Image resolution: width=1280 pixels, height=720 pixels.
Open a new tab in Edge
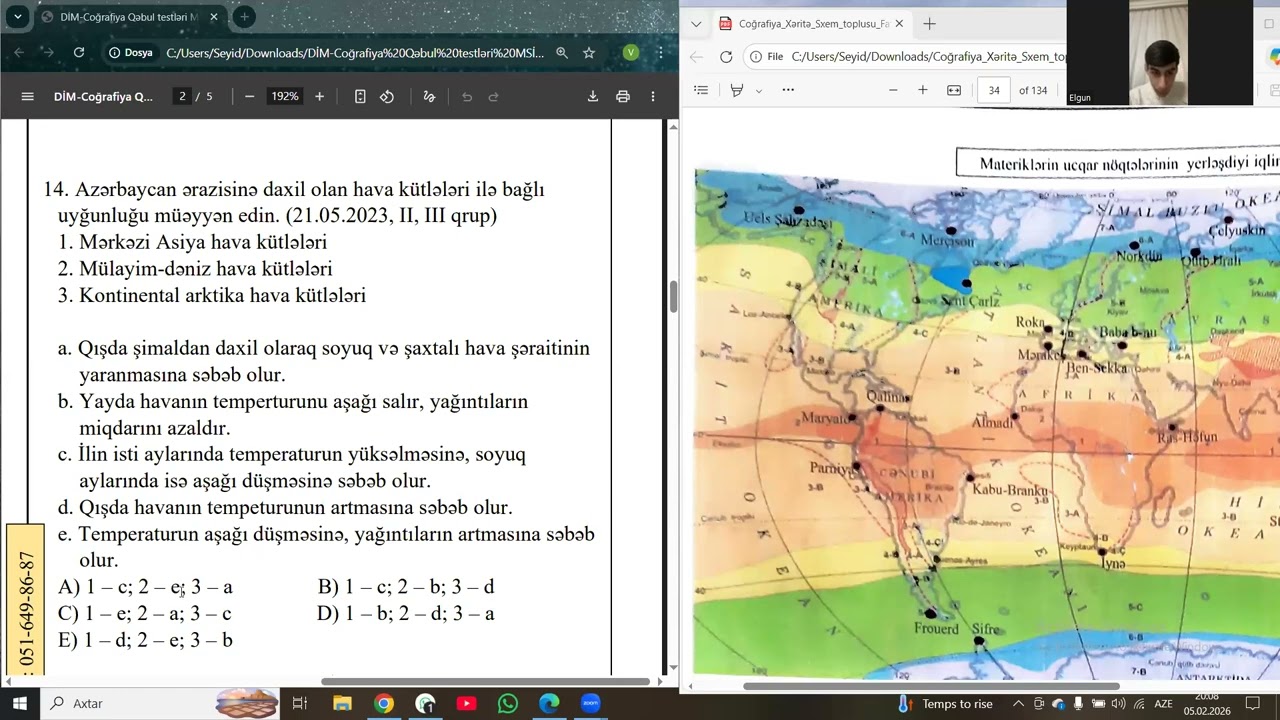[929, 24]
